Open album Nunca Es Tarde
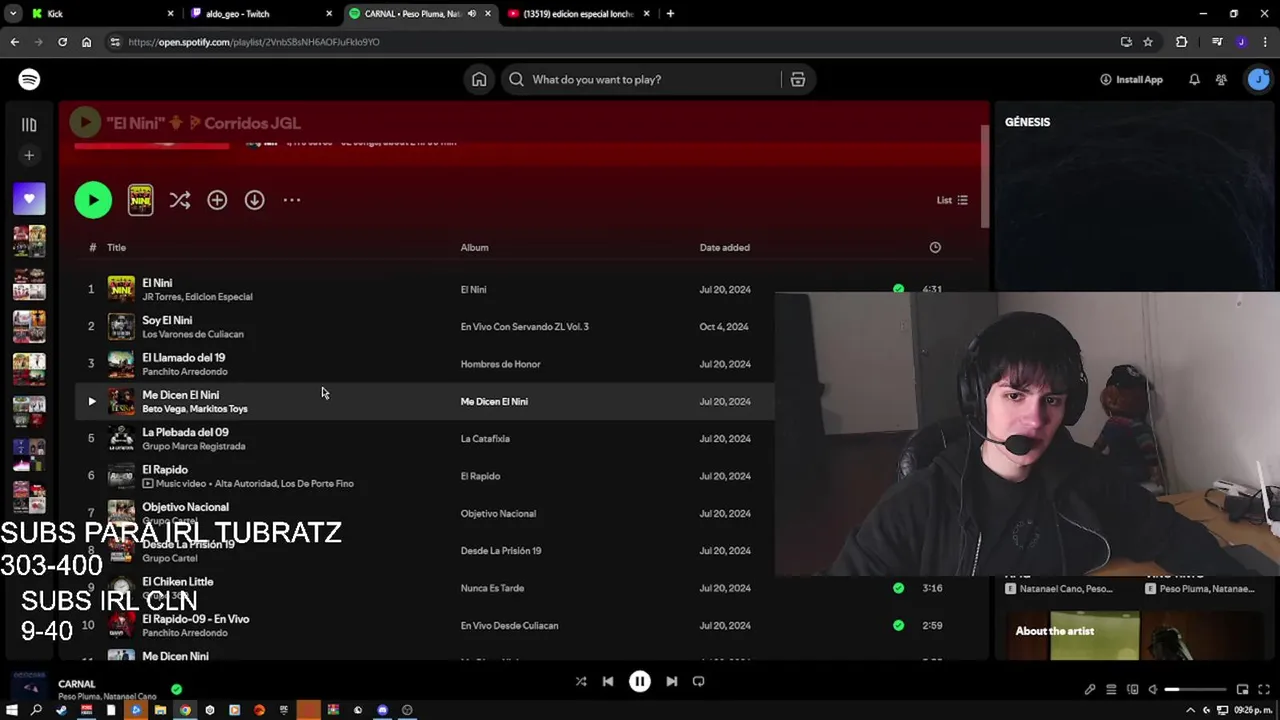1280x720 pixels. [x=492, y=588]
